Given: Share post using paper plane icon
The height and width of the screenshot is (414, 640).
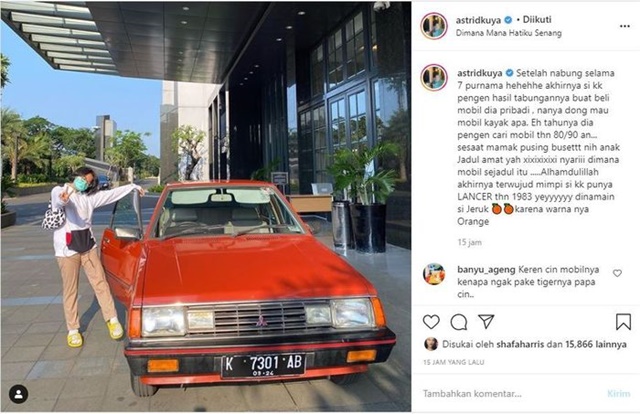Looking at the screenshot, I should 487,321.
